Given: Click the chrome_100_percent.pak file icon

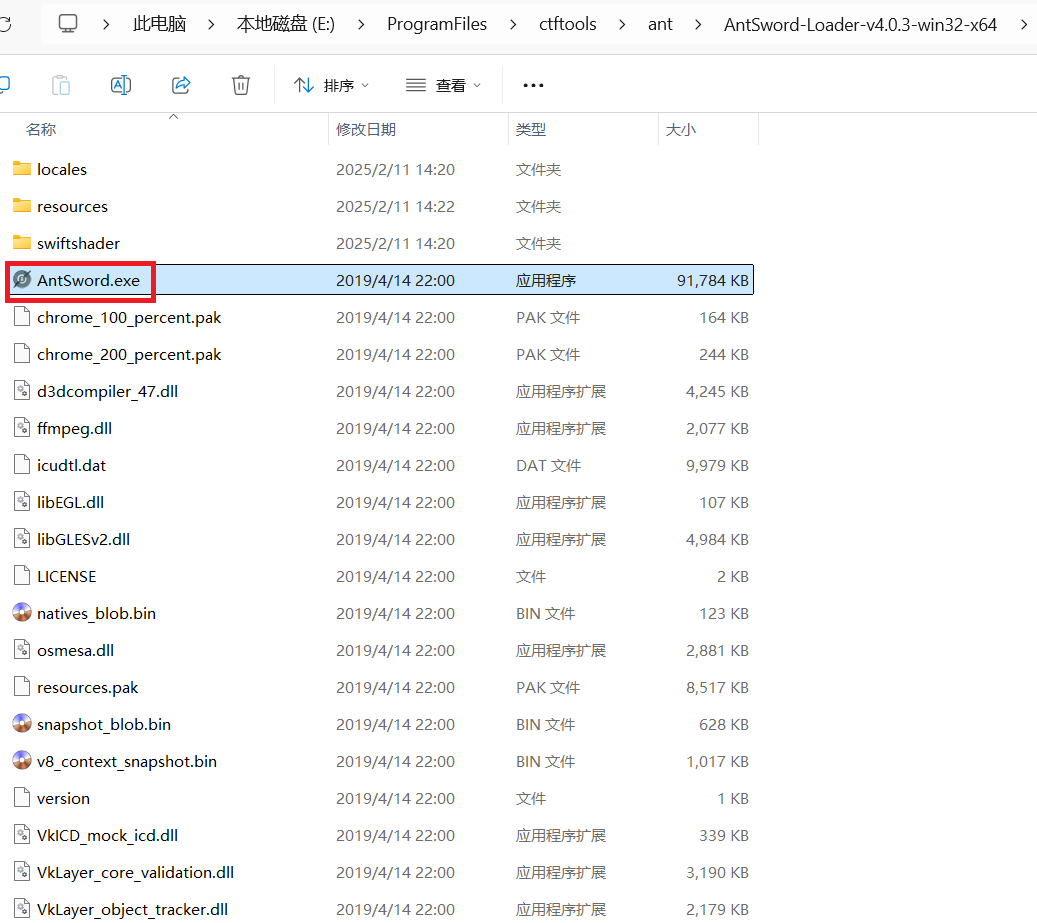Looking at the screenshot, I should (x=22, y=317).
